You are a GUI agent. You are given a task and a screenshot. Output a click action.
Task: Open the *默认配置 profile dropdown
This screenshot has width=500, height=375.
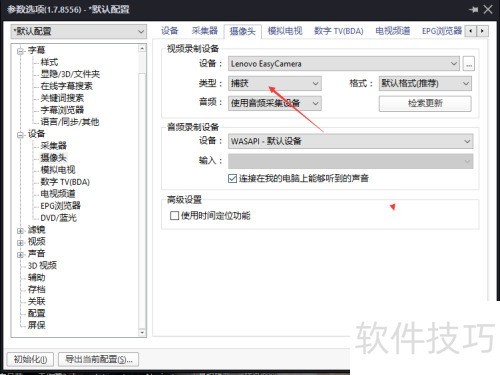point(79,32)
